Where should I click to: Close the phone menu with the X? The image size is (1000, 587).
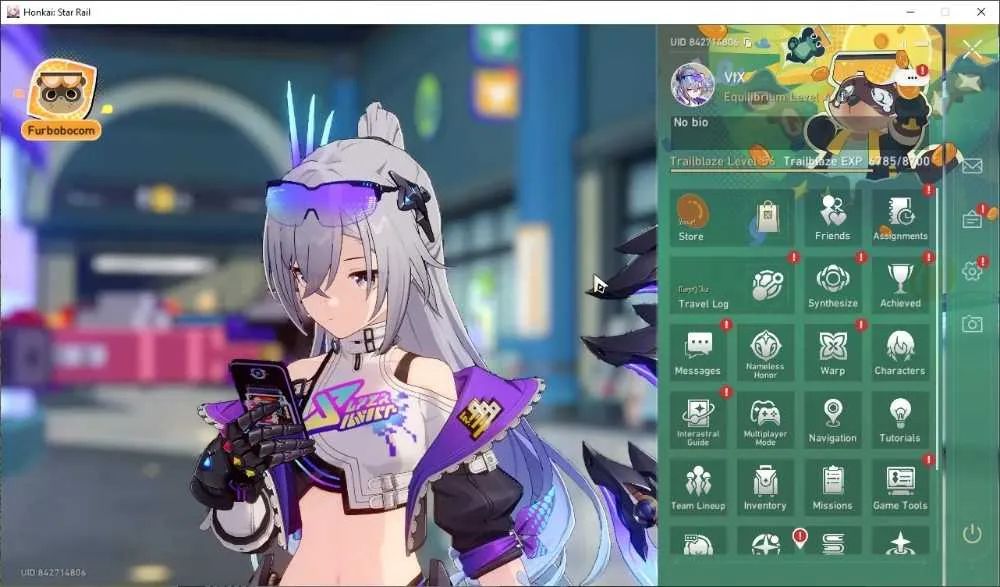click(973, 49)
